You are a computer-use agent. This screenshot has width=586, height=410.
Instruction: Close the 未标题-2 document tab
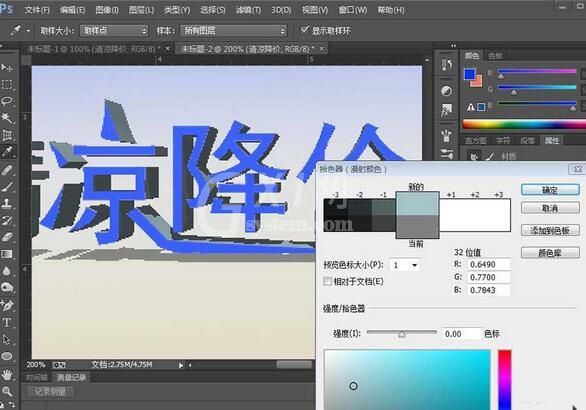click(321, 48)
